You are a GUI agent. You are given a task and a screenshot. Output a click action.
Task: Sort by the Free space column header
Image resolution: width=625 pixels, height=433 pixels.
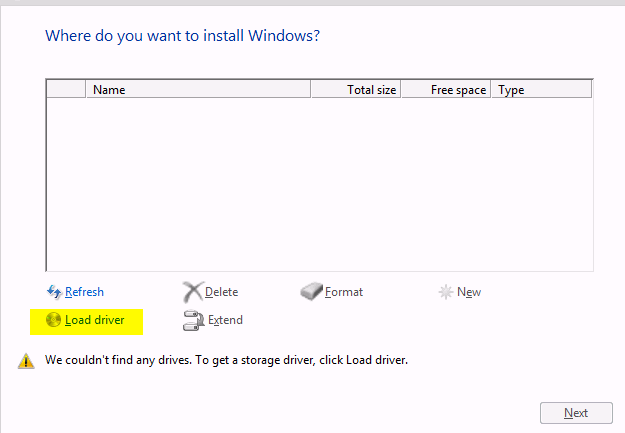click(x=446, y=89)
